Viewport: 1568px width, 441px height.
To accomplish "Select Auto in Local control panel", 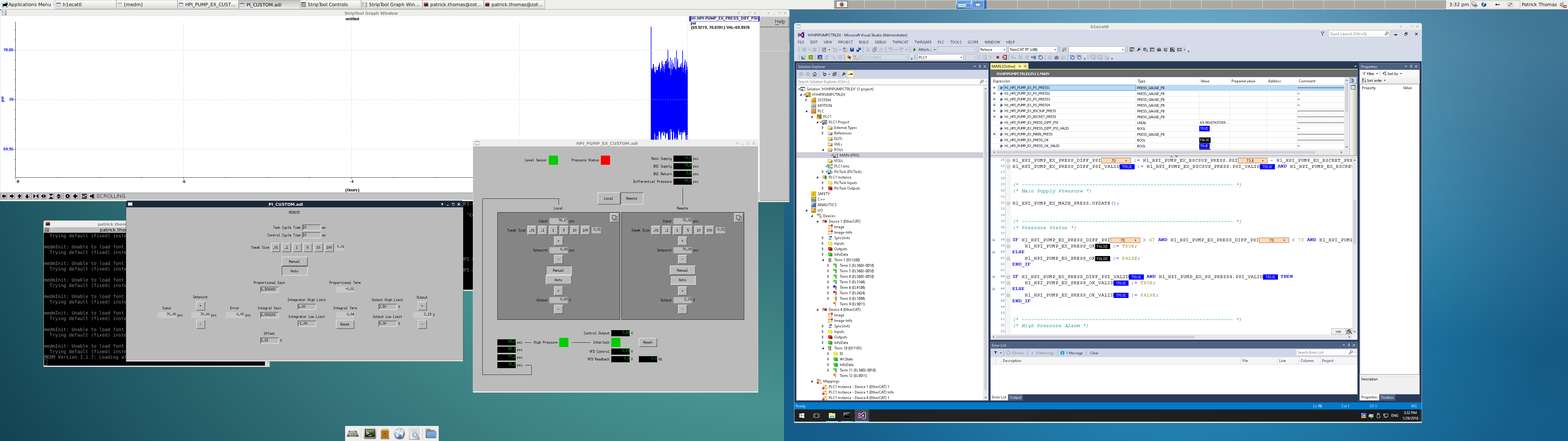I will click(559, 280).
